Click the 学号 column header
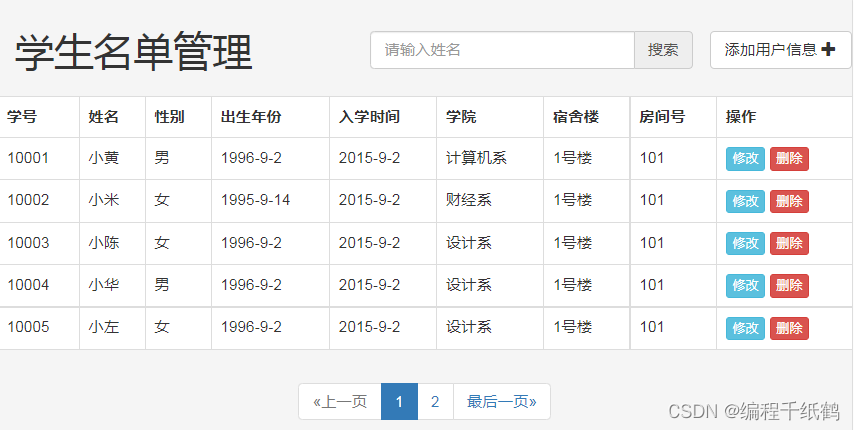This screenshot has width=855, height=430. [22, 117]
